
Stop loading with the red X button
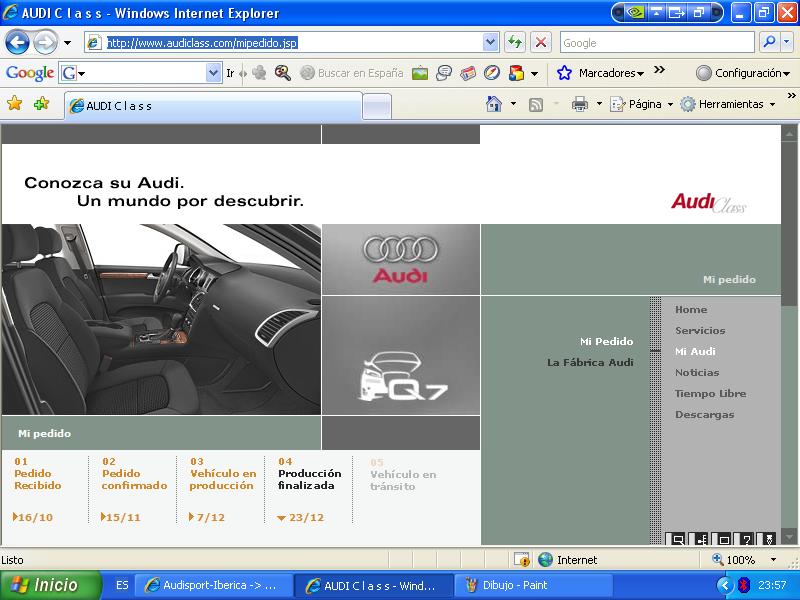click(x=541, y=42)
